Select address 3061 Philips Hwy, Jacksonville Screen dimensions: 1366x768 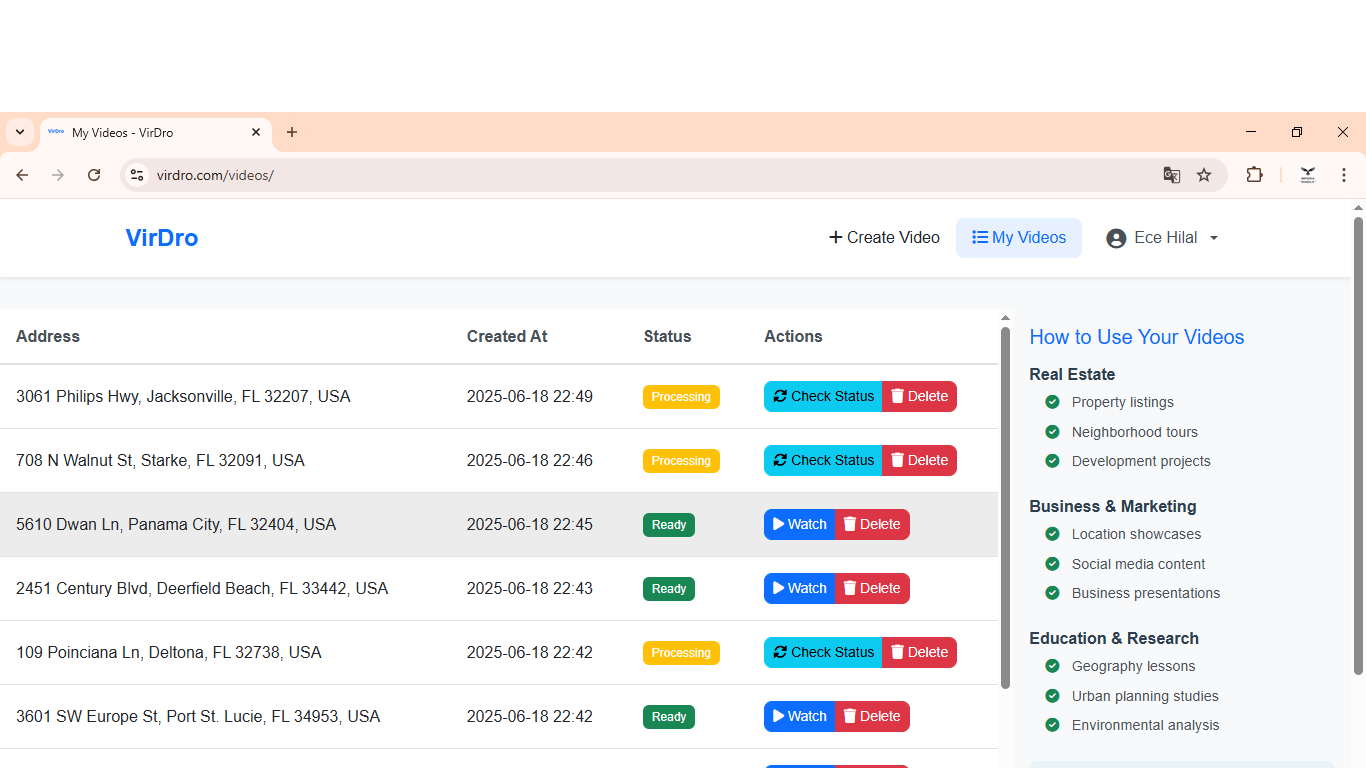pos(183,397)
